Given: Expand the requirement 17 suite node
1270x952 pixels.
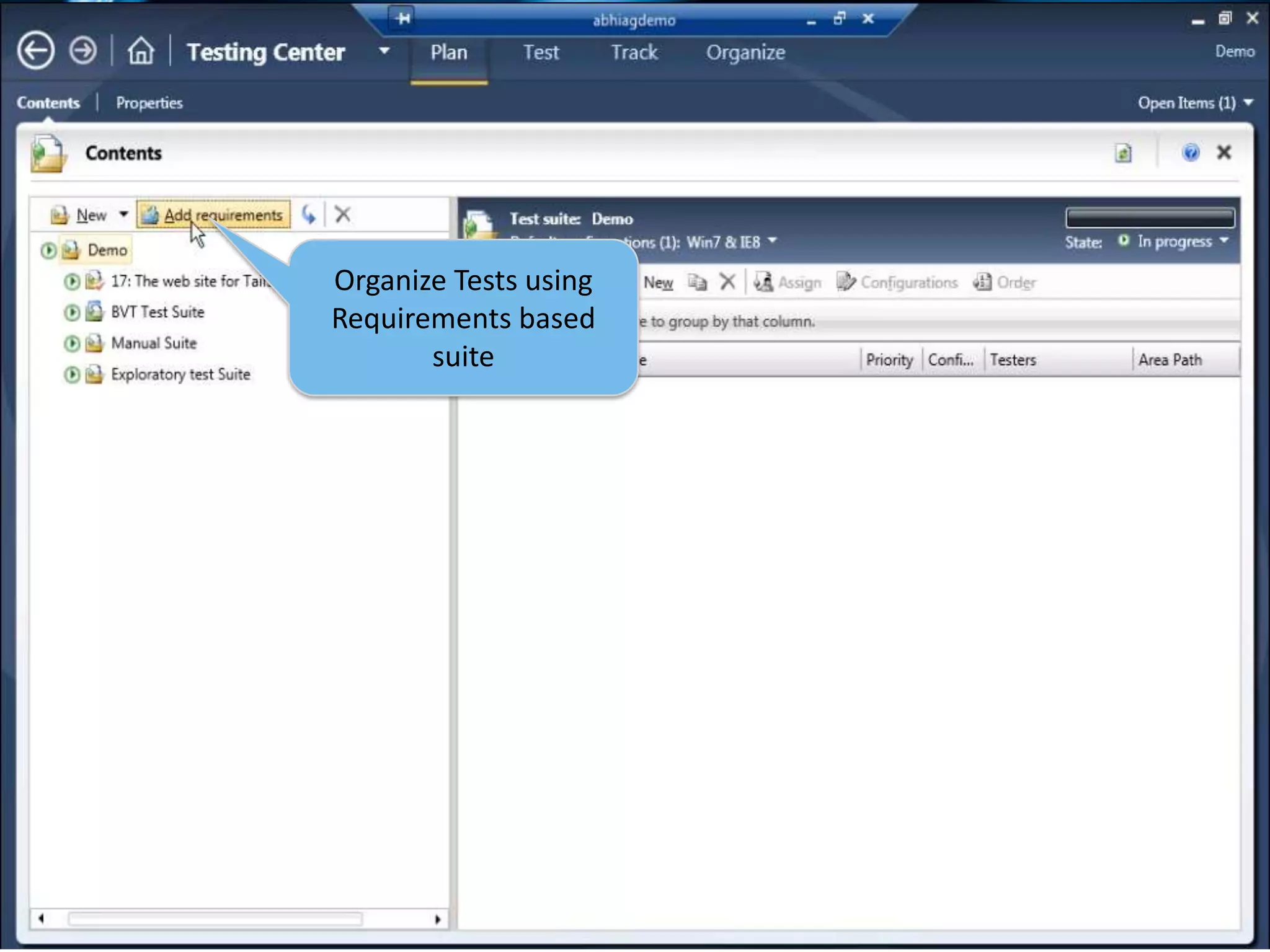Looking at the screenshot, I should tap(71, 281).
